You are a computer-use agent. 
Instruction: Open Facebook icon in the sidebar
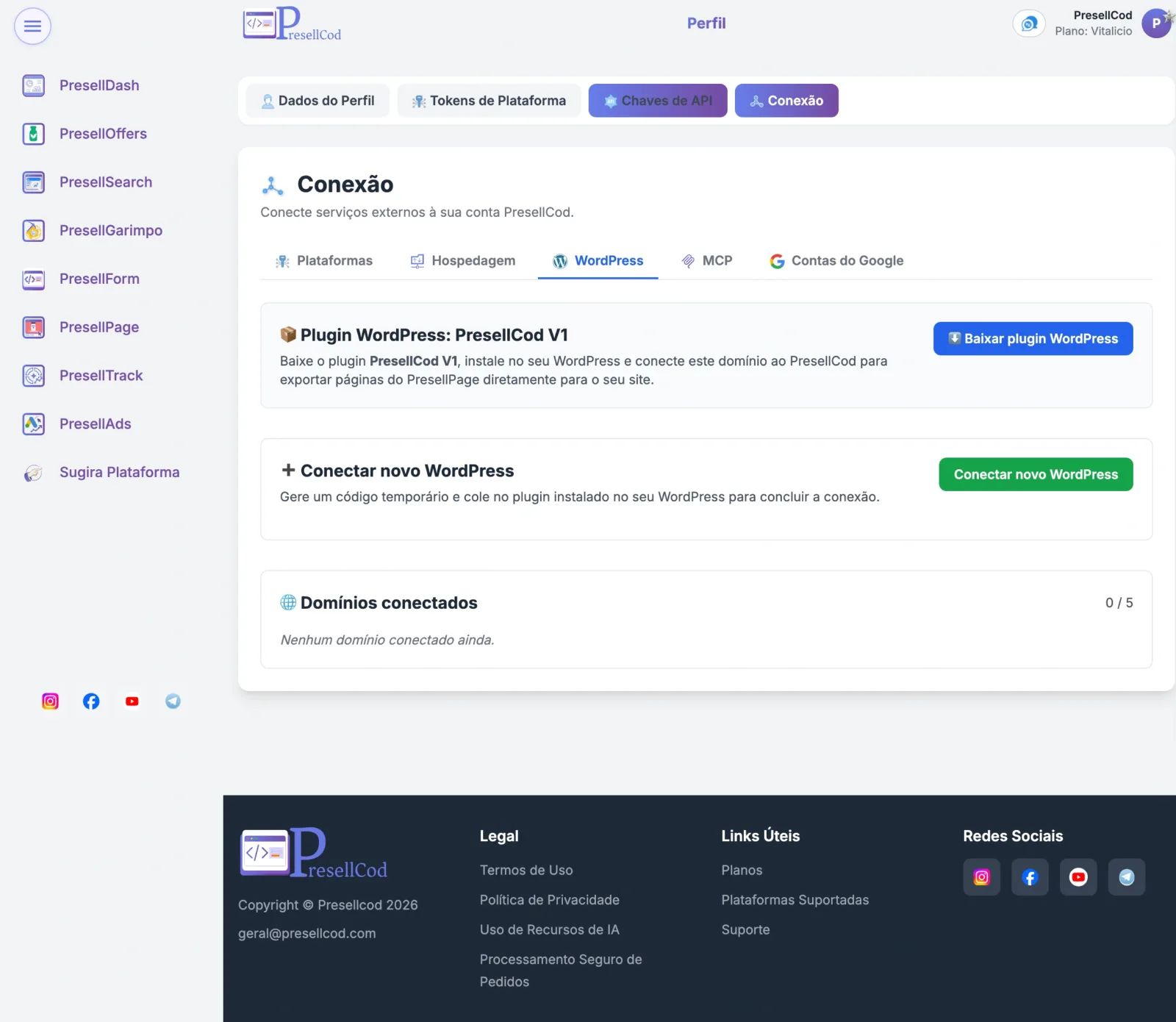[x=91, y=701]
